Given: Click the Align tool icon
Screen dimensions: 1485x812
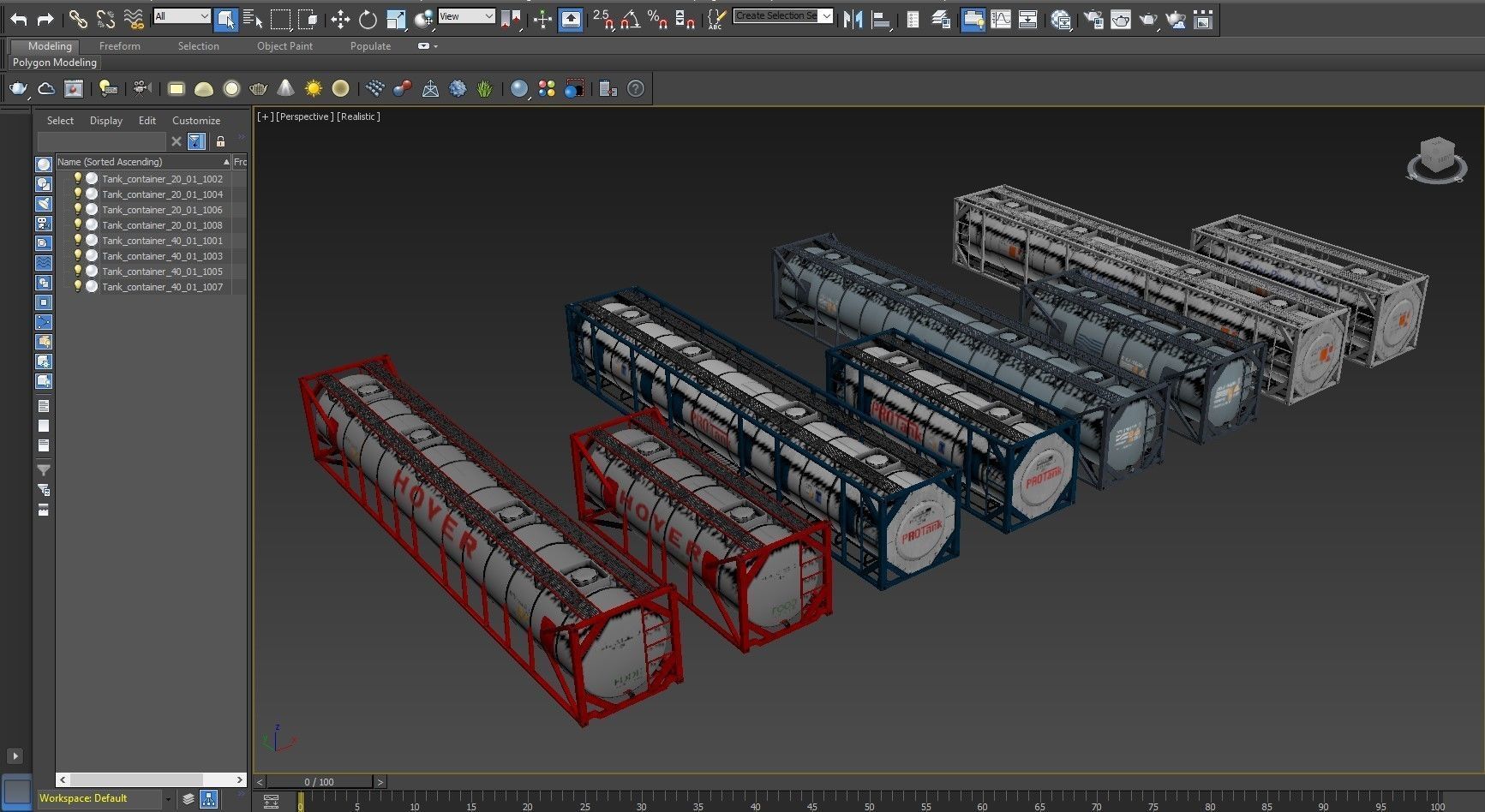Looking at the screenshot, I should coord(880,19).
